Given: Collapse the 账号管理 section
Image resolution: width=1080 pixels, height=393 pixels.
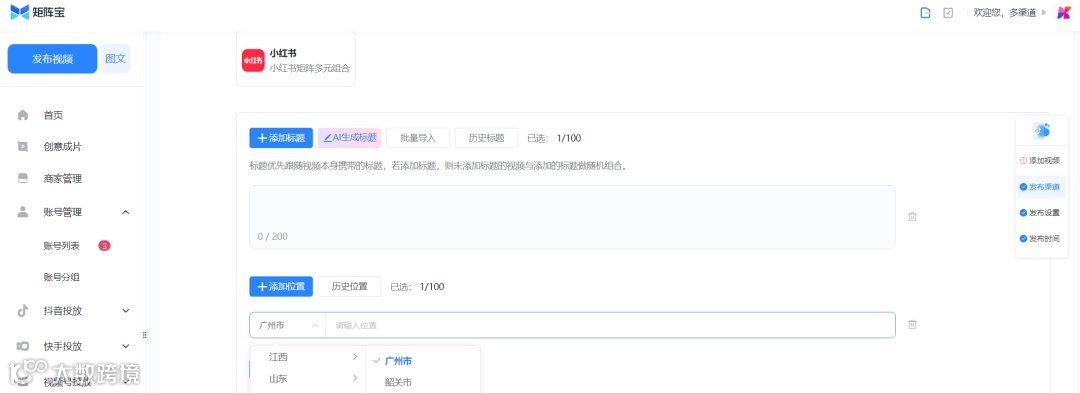Looking at the screenshot, I should pos(125,212).
